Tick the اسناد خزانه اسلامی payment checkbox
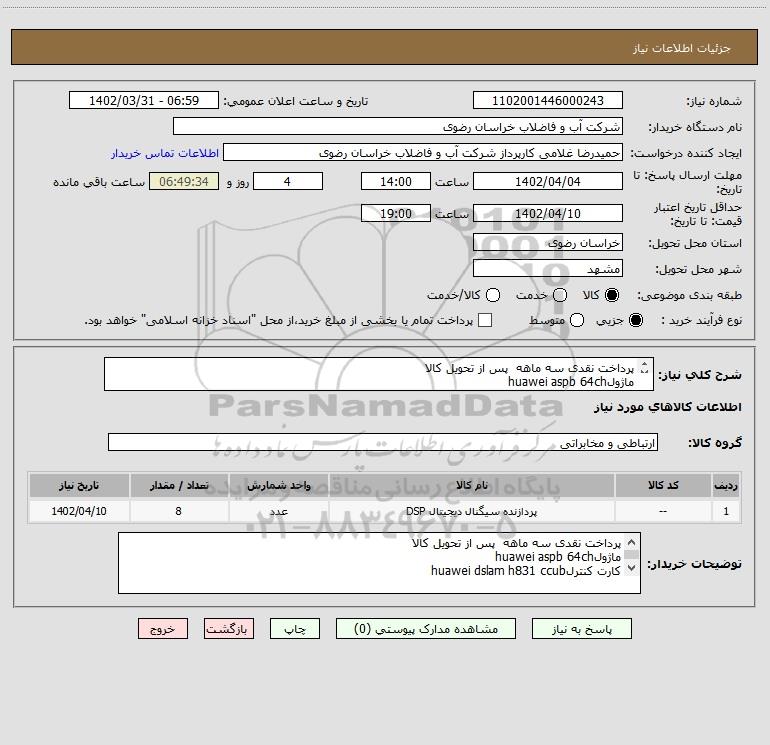The height and width of the screenshot is (745, 770). (485, 320)
